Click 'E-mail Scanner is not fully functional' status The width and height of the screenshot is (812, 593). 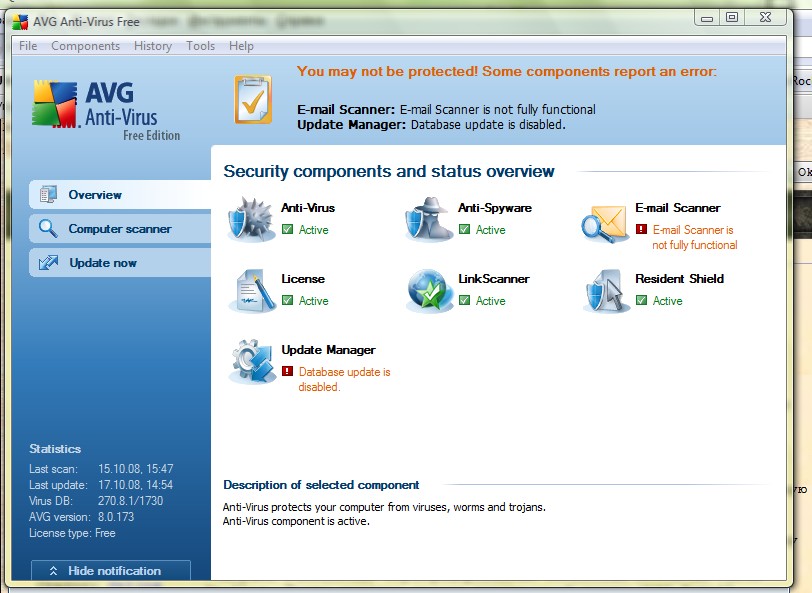click(x=694, y=237)
